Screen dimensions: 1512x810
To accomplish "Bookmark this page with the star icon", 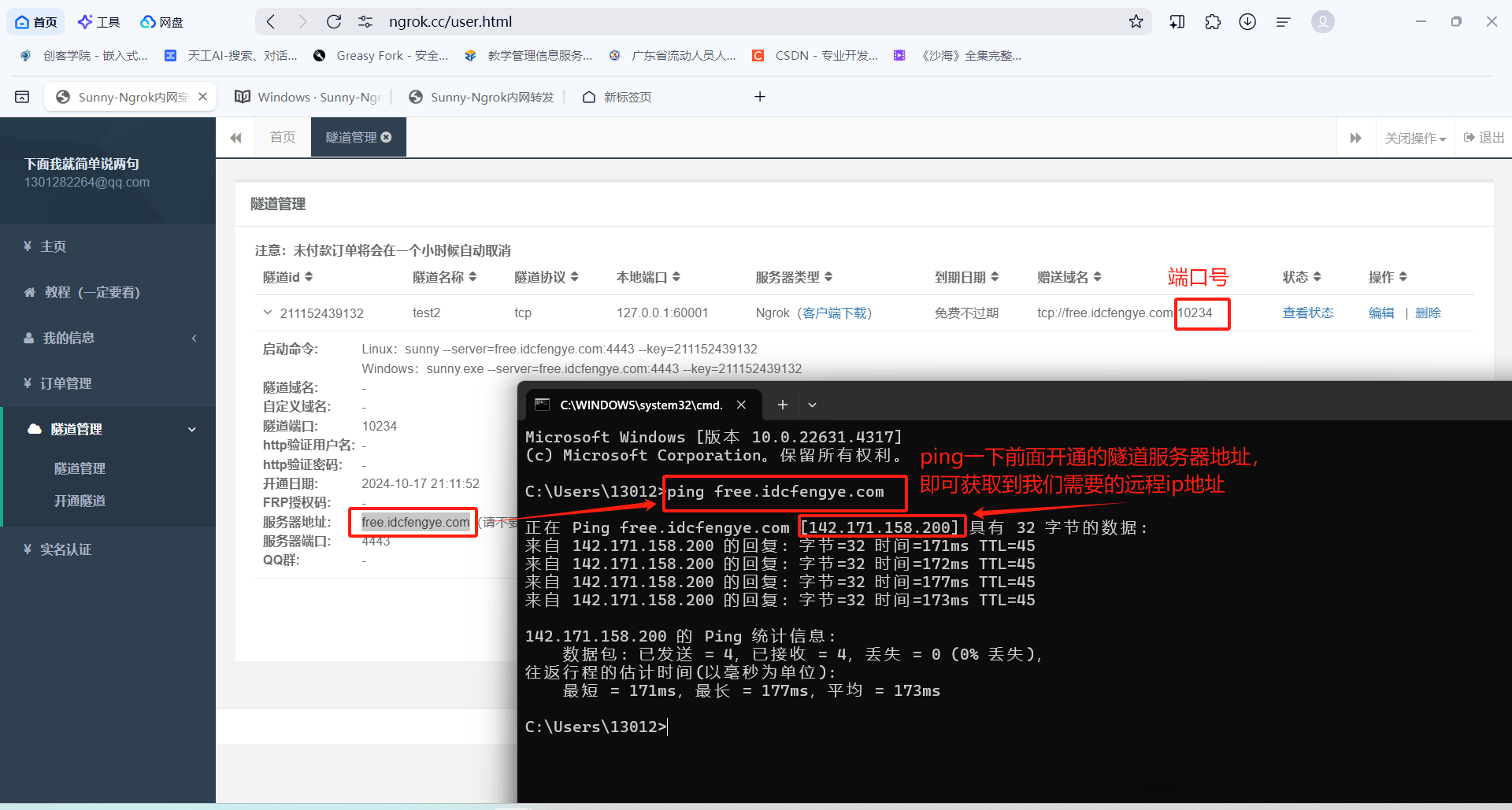I will (1136, 22).
